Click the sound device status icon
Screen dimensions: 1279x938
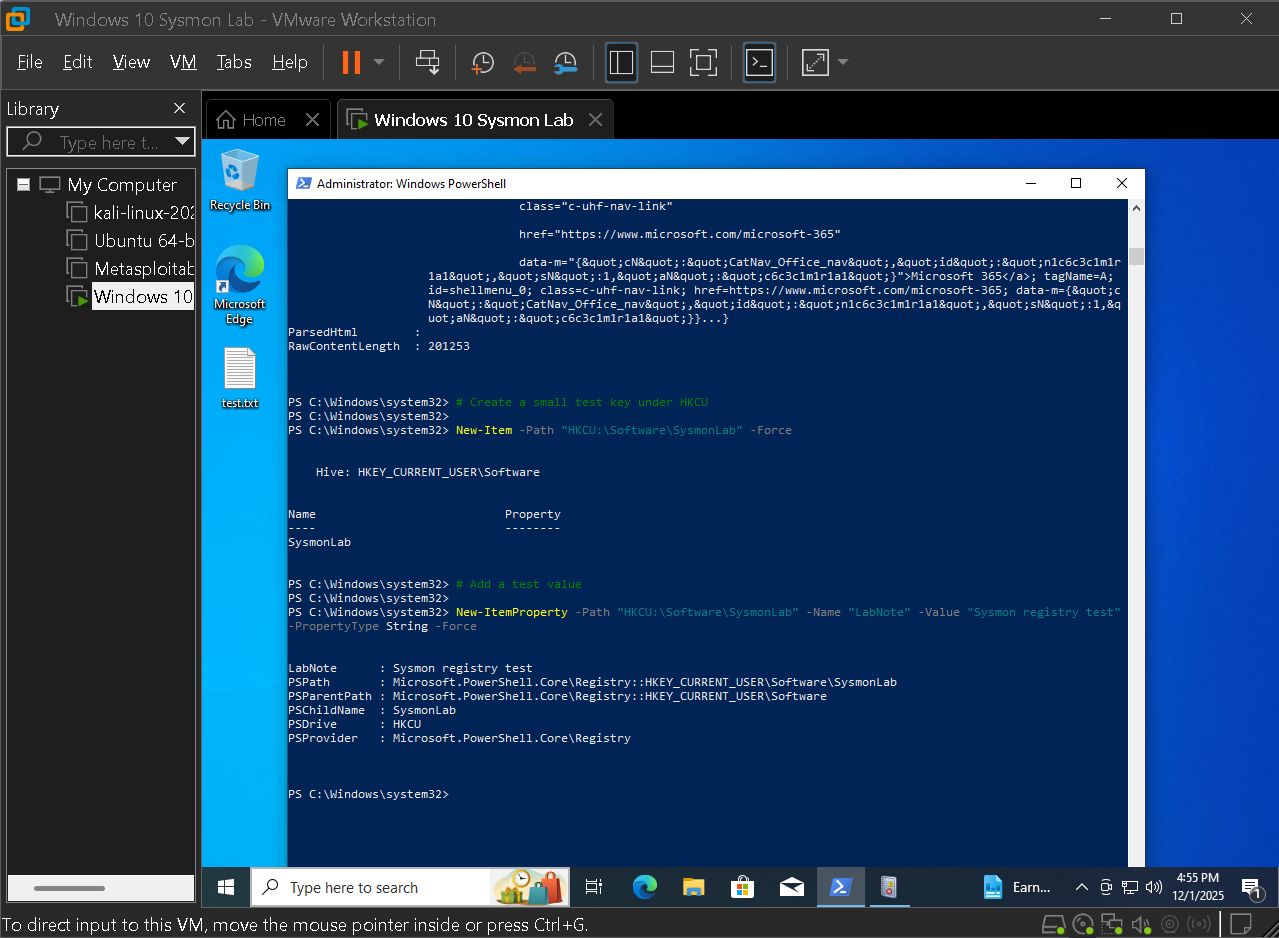(x=1141, y=923)
